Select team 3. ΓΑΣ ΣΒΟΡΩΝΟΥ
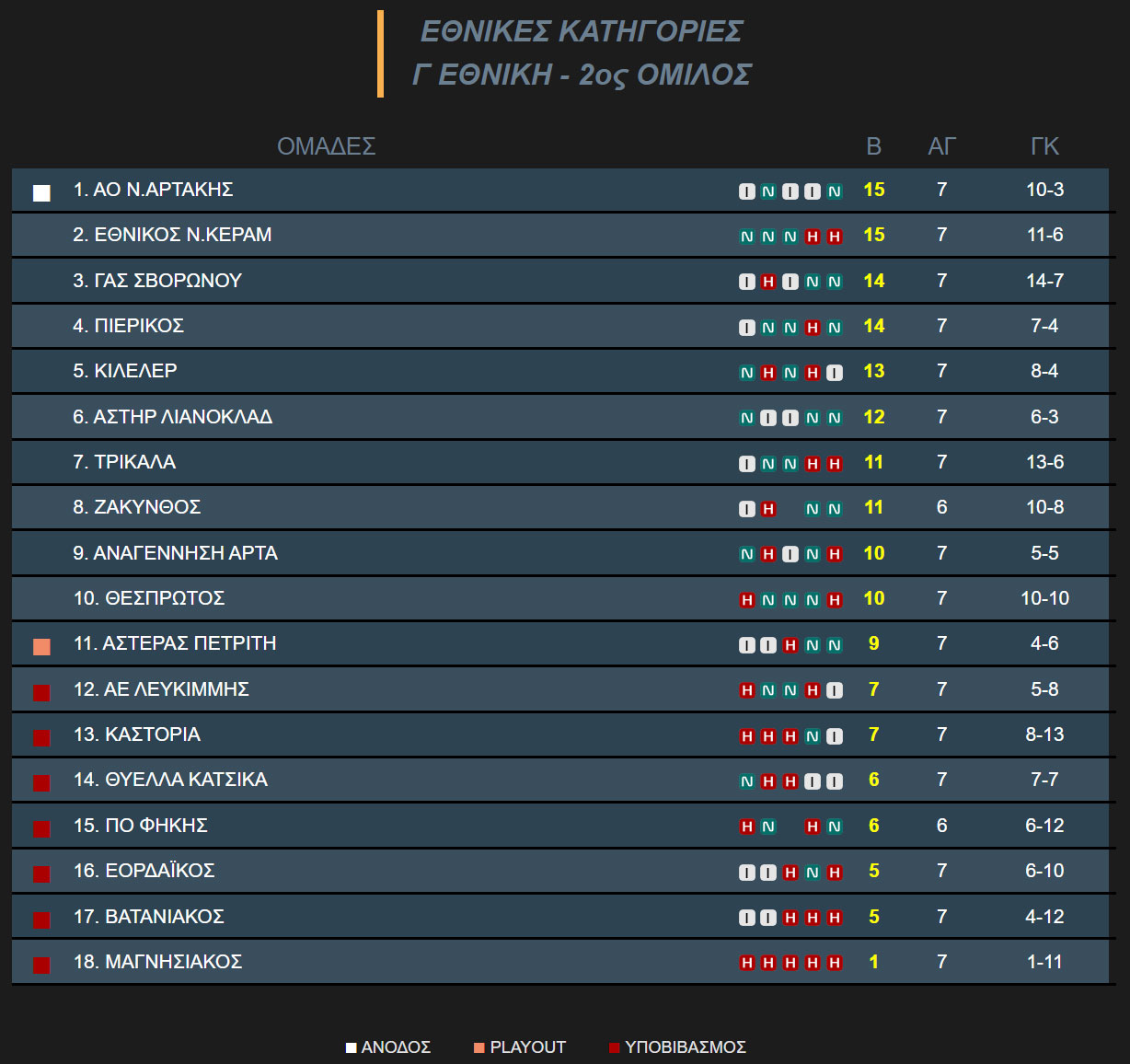The image size is (1130, 1064). [157, 281]
